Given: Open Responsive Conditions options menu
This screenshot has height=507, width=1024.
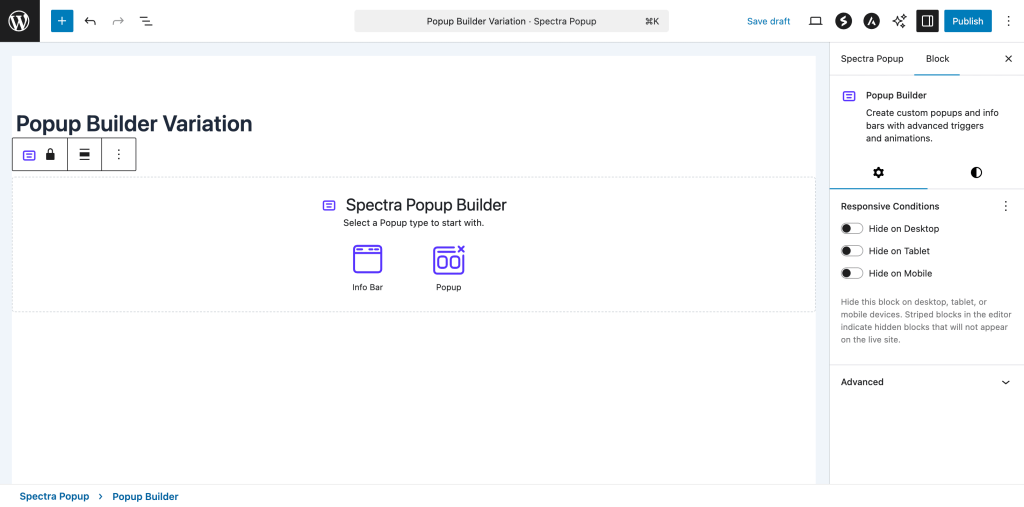Looking at the screenshot, I should click(x=1006, y=206).
